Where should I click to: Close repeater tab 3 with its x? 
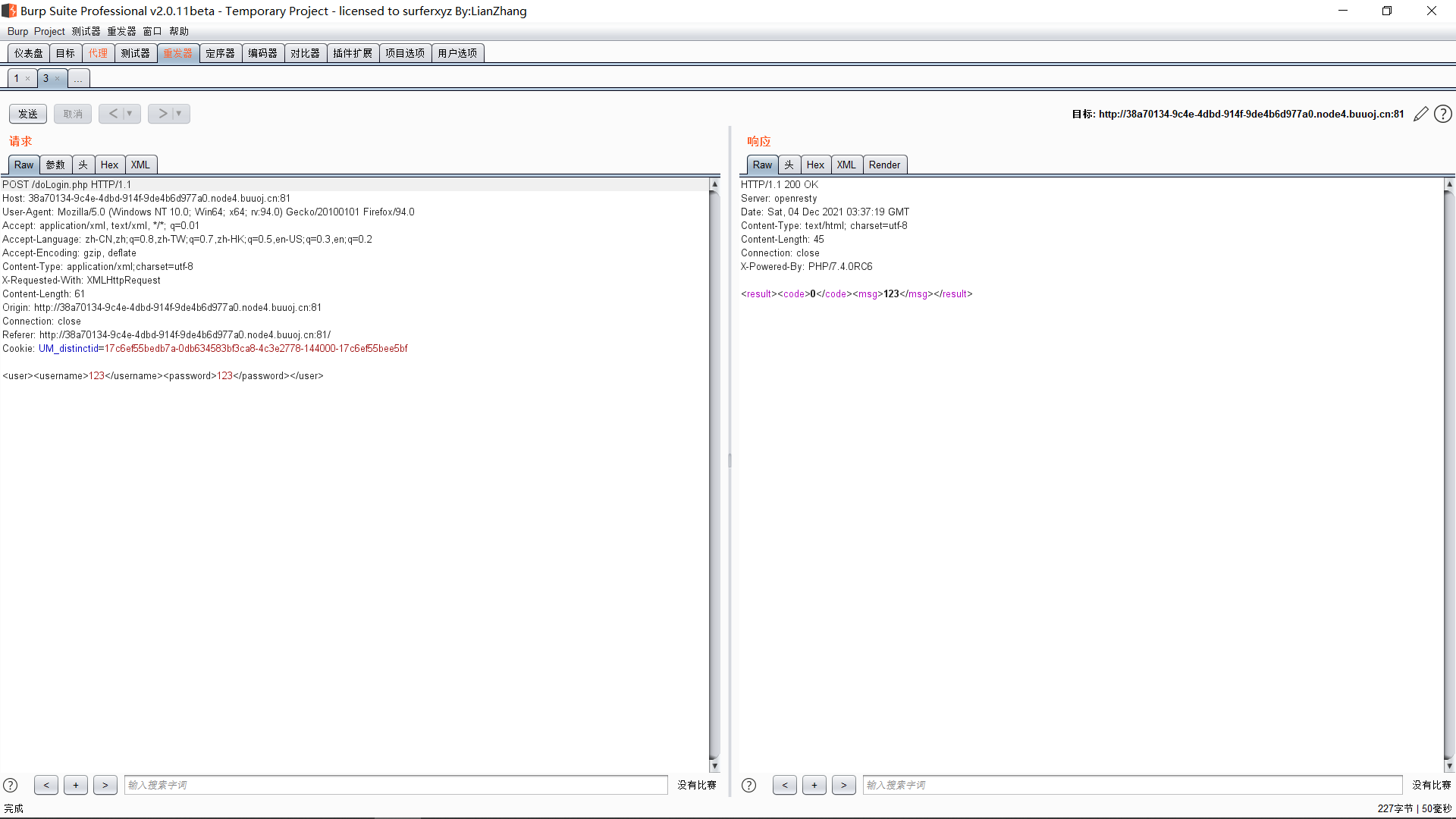click(57, 79)
